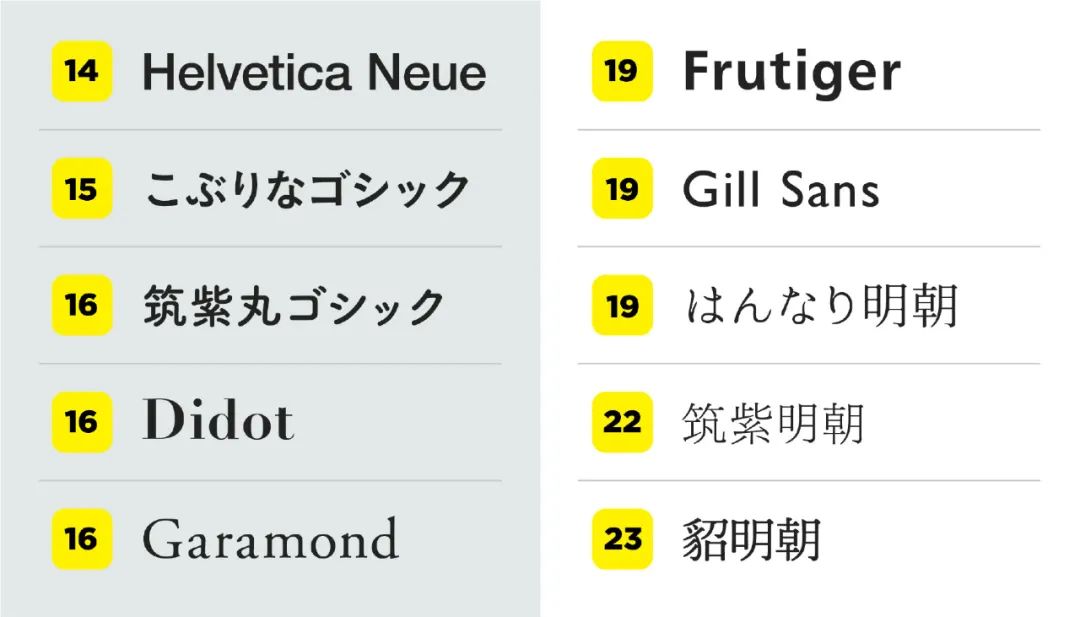Image resolution: width=1080 pixels, height=617 pixels.
Task: Open the Helvetica Neue font entry
Action: 314,73
